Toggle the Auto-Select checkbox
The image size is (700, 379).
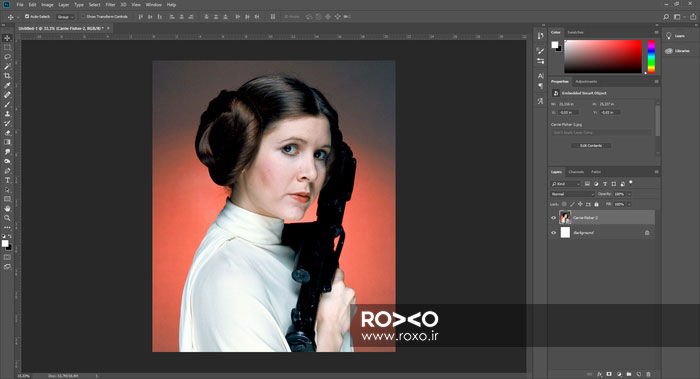[x=27, y=17]
